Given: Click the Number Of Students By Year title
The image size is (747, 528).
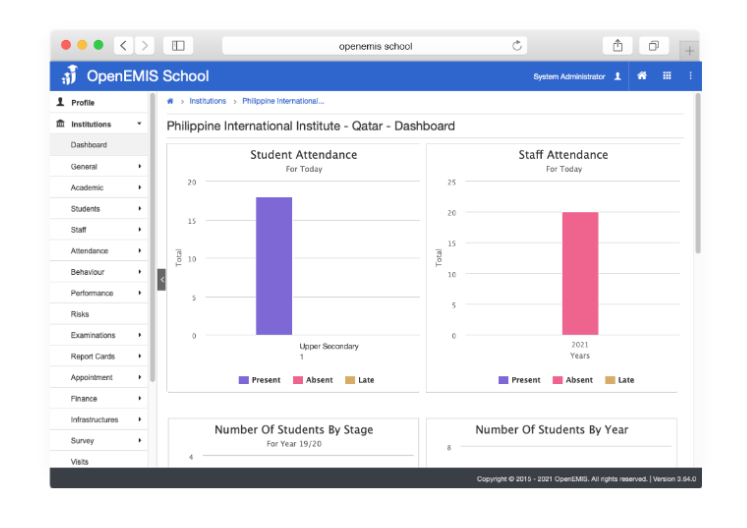Looking at the screenshot, I should [552, 429].
